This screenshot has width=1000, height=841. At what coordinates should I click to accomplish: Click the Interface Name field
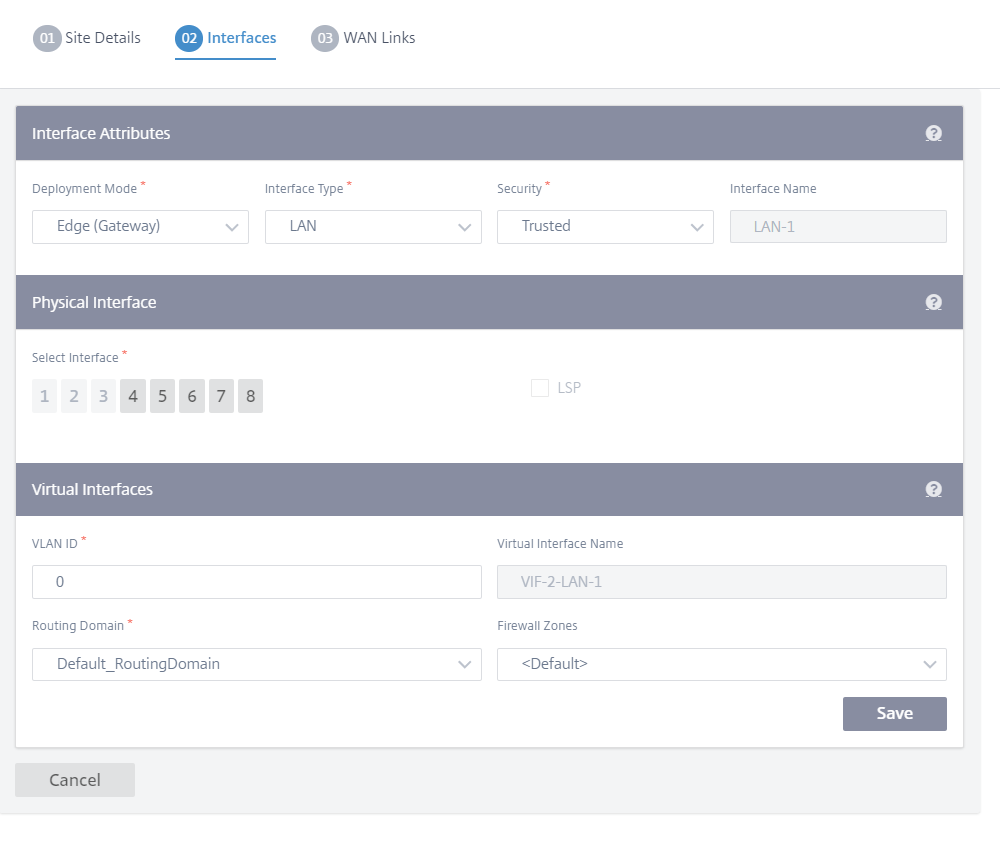(838, 227)
